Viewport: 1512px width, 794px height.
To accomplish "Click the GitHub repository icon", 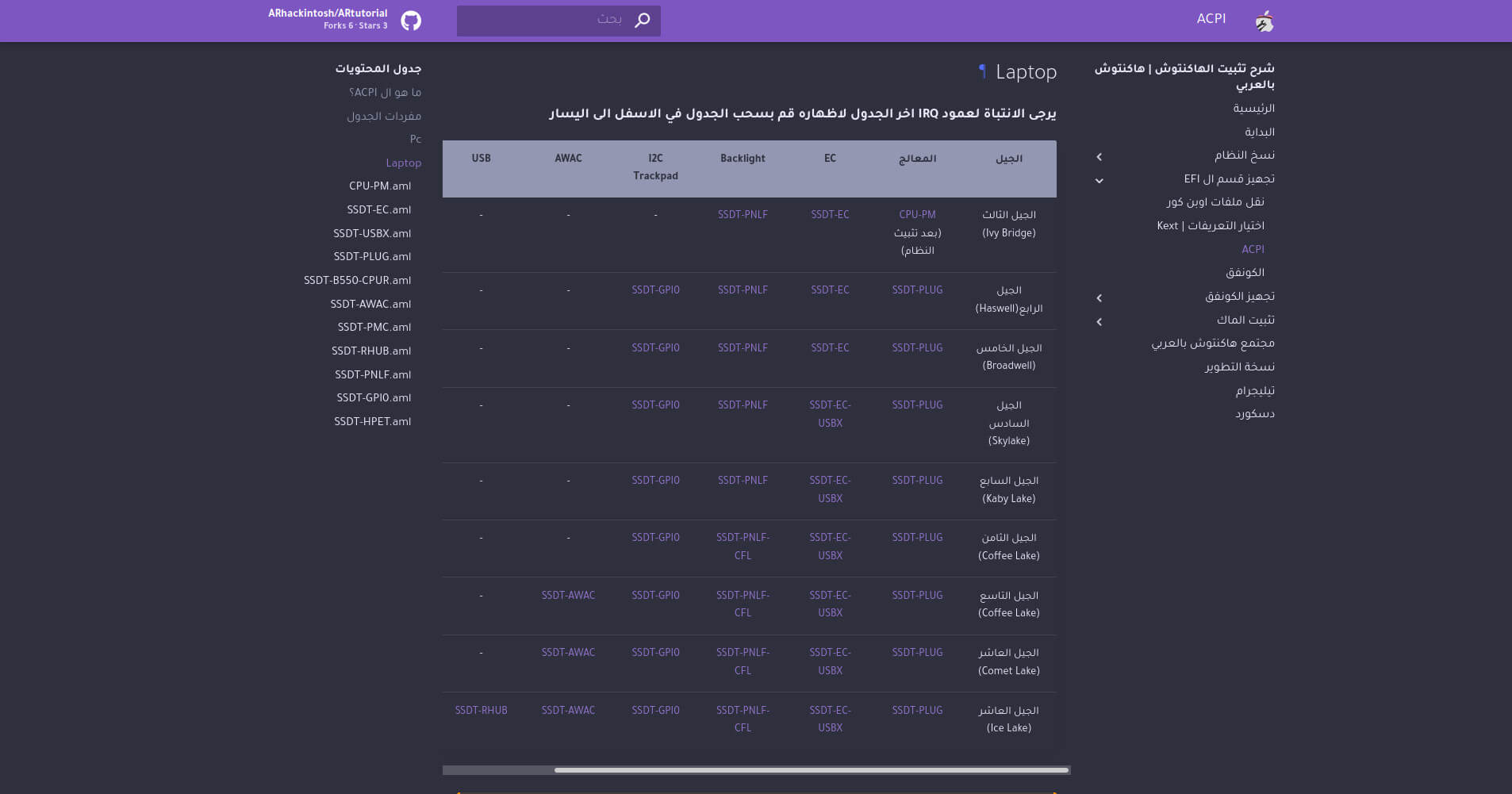I will coord(411,21).
